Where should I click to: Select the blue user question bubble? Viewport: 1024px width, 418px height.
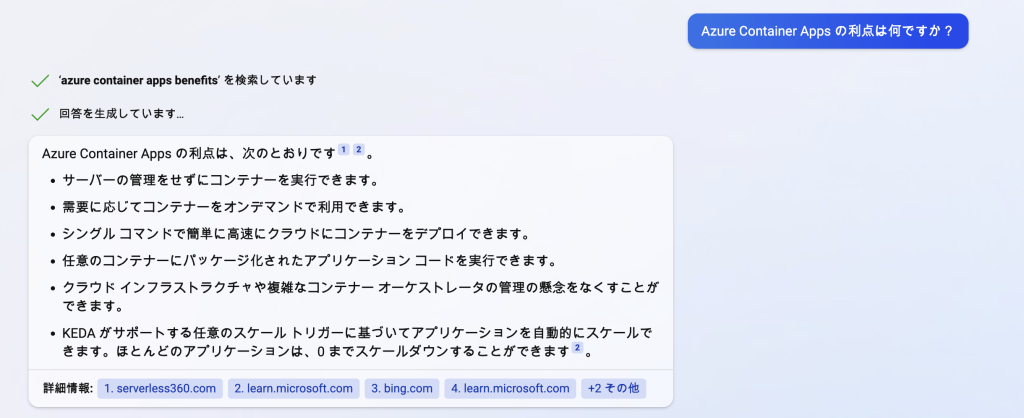tap(827, 31)
